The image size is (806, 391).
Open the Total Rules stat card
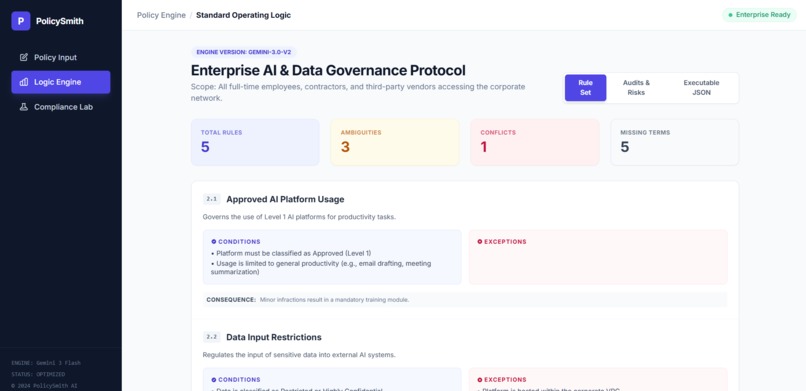255,142
